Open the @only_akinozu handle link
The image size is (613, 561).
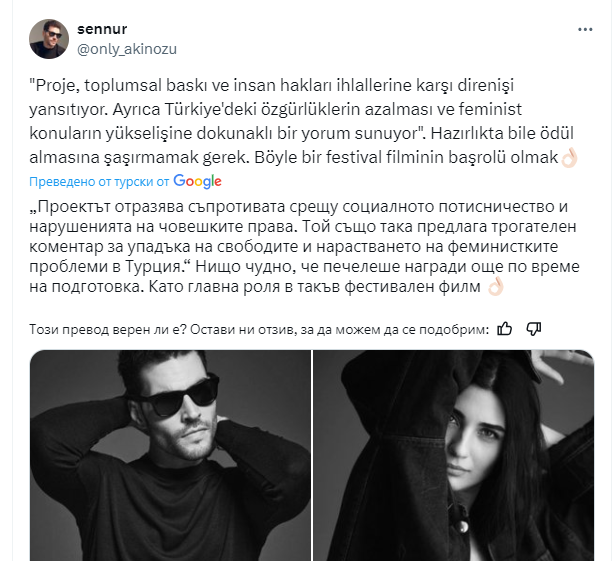[x=127, y=49]
